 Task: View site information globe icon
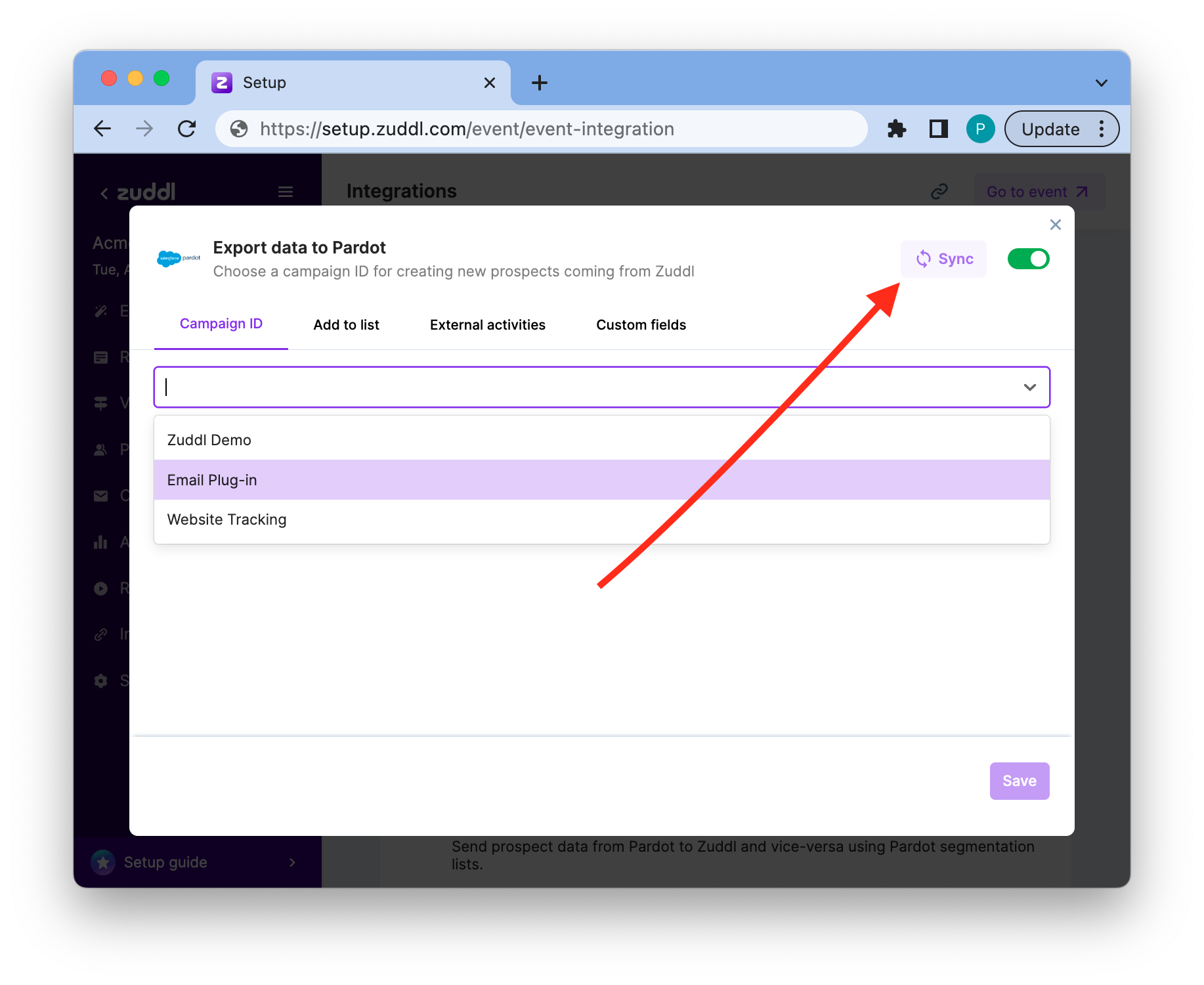click(239, 129)
